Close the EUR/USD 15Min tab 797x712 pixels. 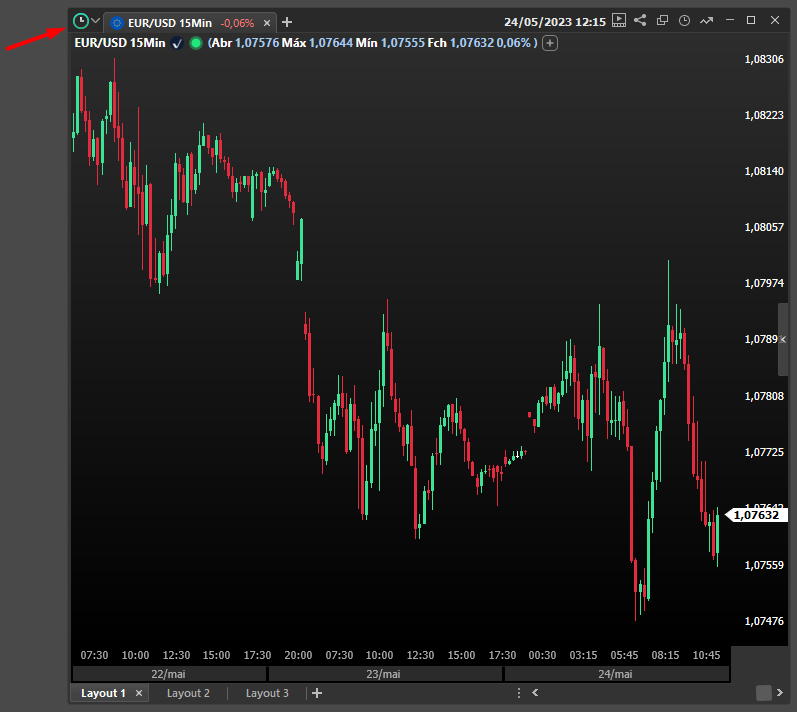[267, 22]
